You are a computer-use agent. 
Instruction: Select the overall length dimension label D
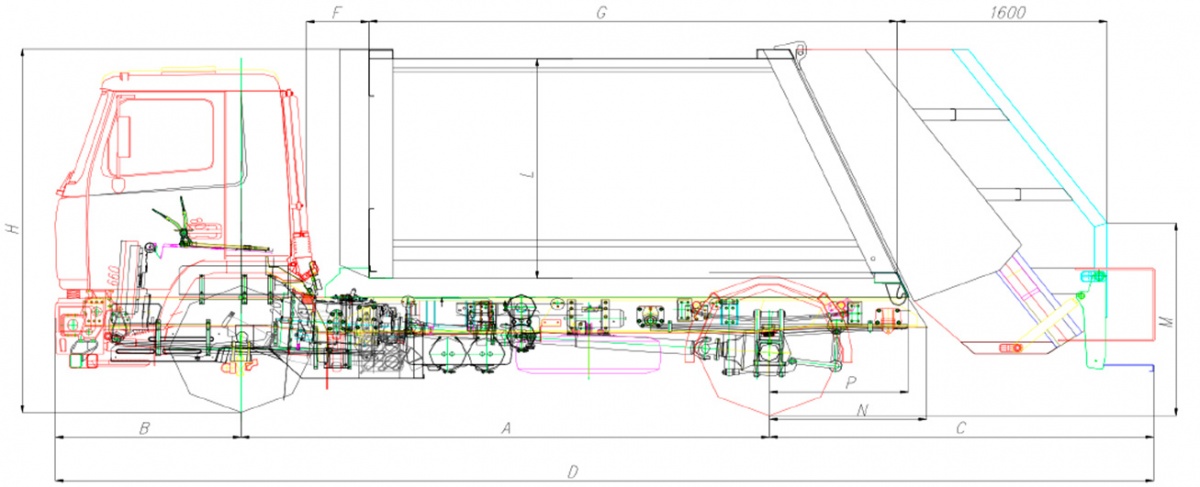click(x=571, y=470)
